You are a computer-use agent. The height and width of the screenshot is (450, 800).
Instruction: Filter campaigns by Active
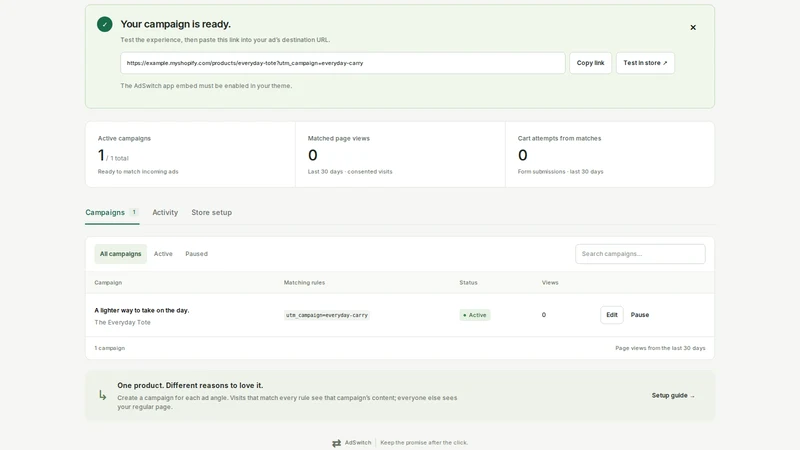coord(163,254)
